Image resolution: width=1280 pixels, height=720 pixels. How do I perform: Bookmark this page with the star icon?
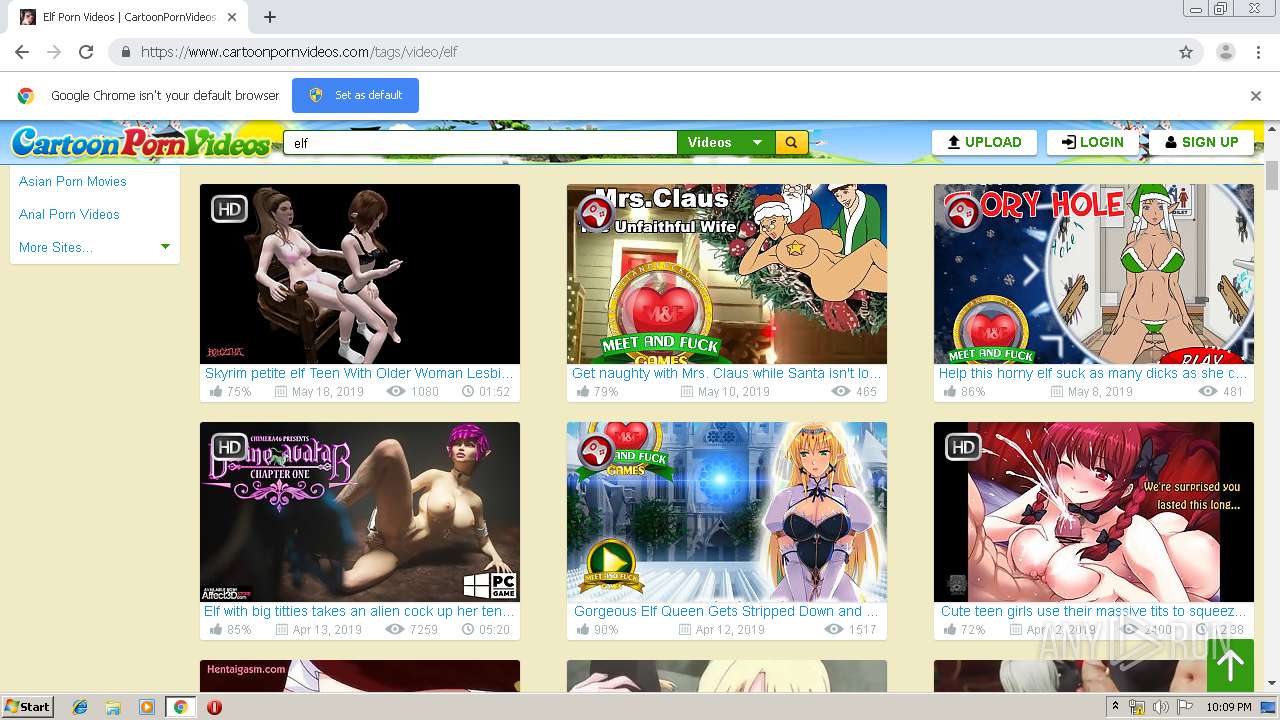pyautogui.click(x=1186, y=52)
